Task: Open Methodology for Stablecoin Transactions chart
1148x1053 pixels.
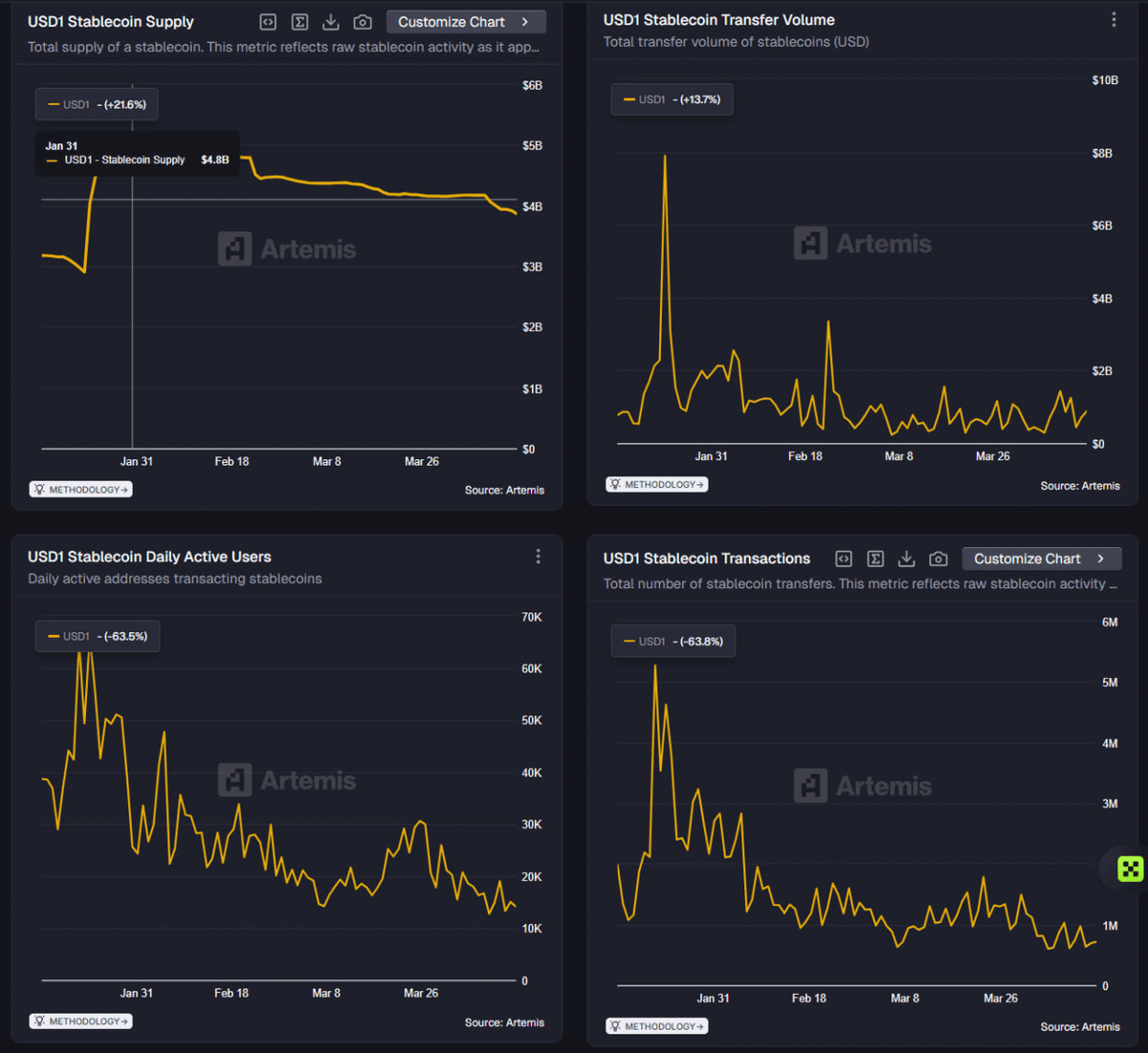Action: click(656, 1026)
